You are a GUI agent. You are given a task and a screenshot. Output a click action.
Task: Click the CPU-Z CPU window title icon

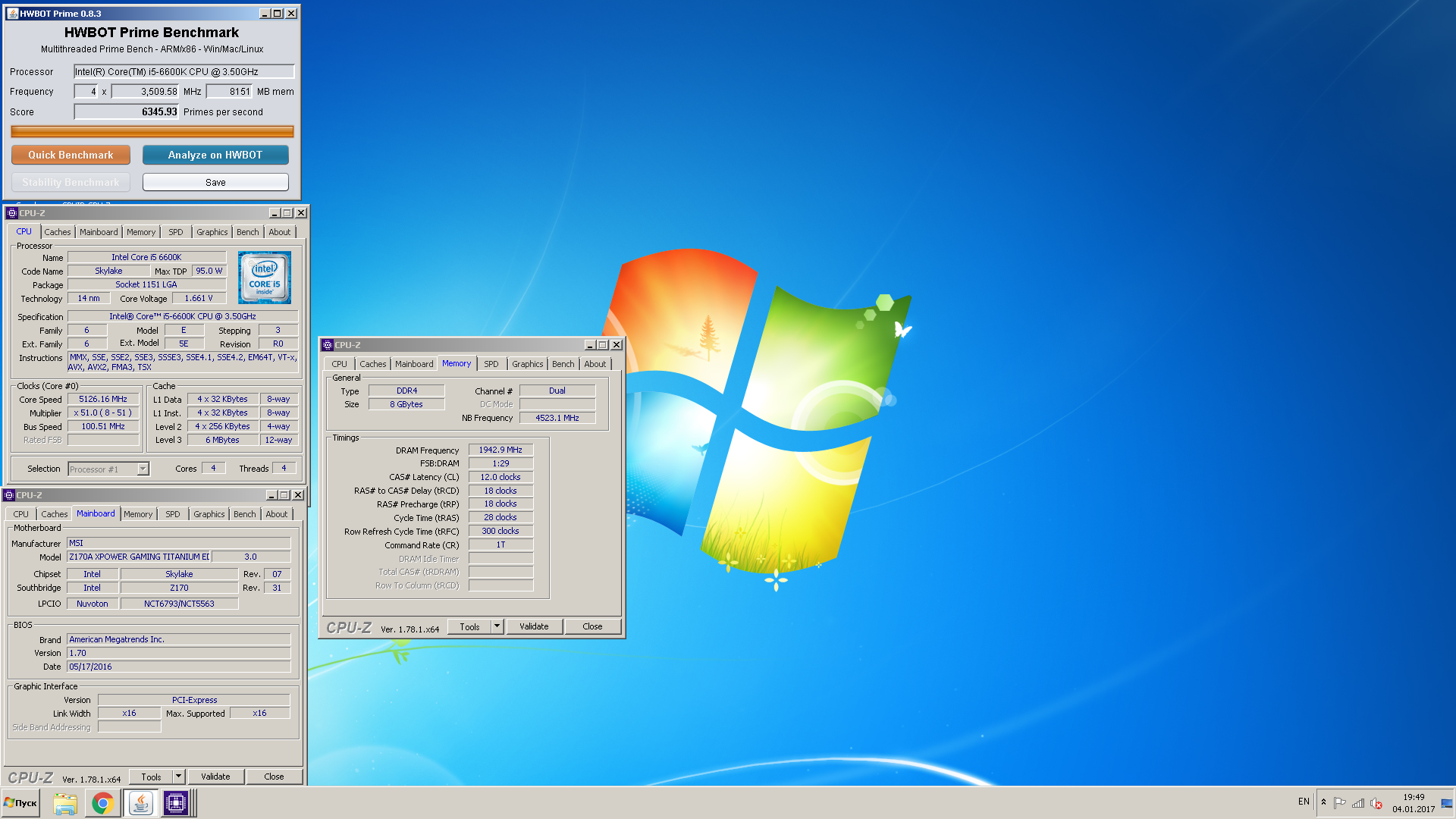tap(12, 213)
